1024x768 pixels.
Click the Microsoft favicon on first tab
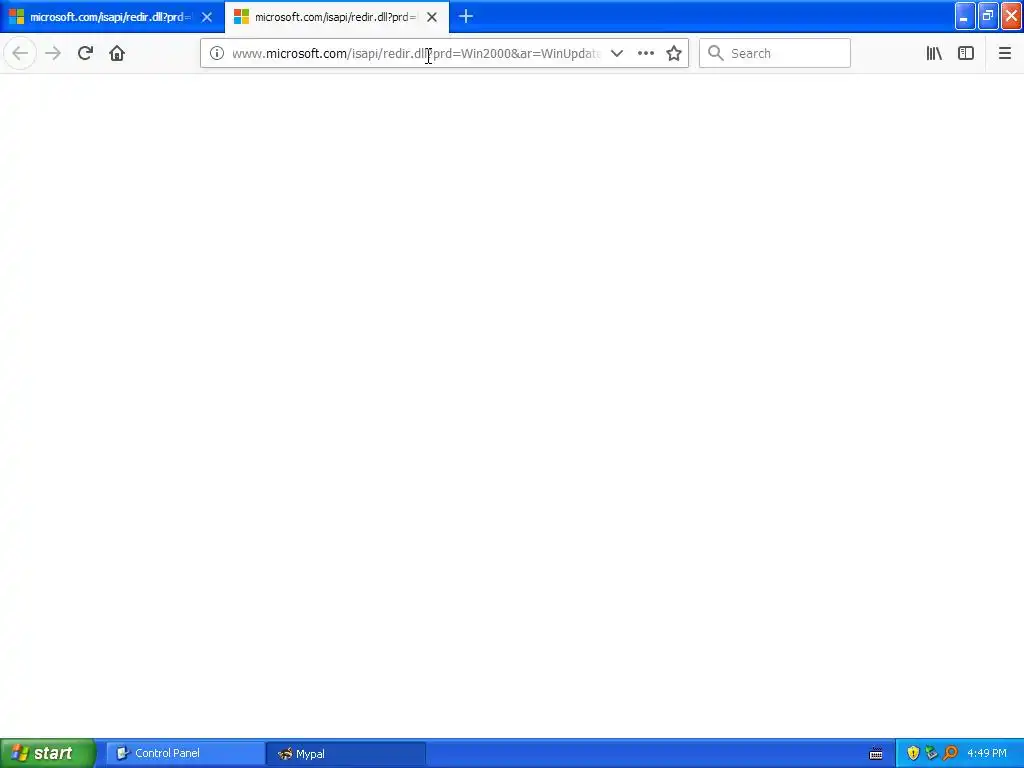pyautogui.click(x=16, y=17)
